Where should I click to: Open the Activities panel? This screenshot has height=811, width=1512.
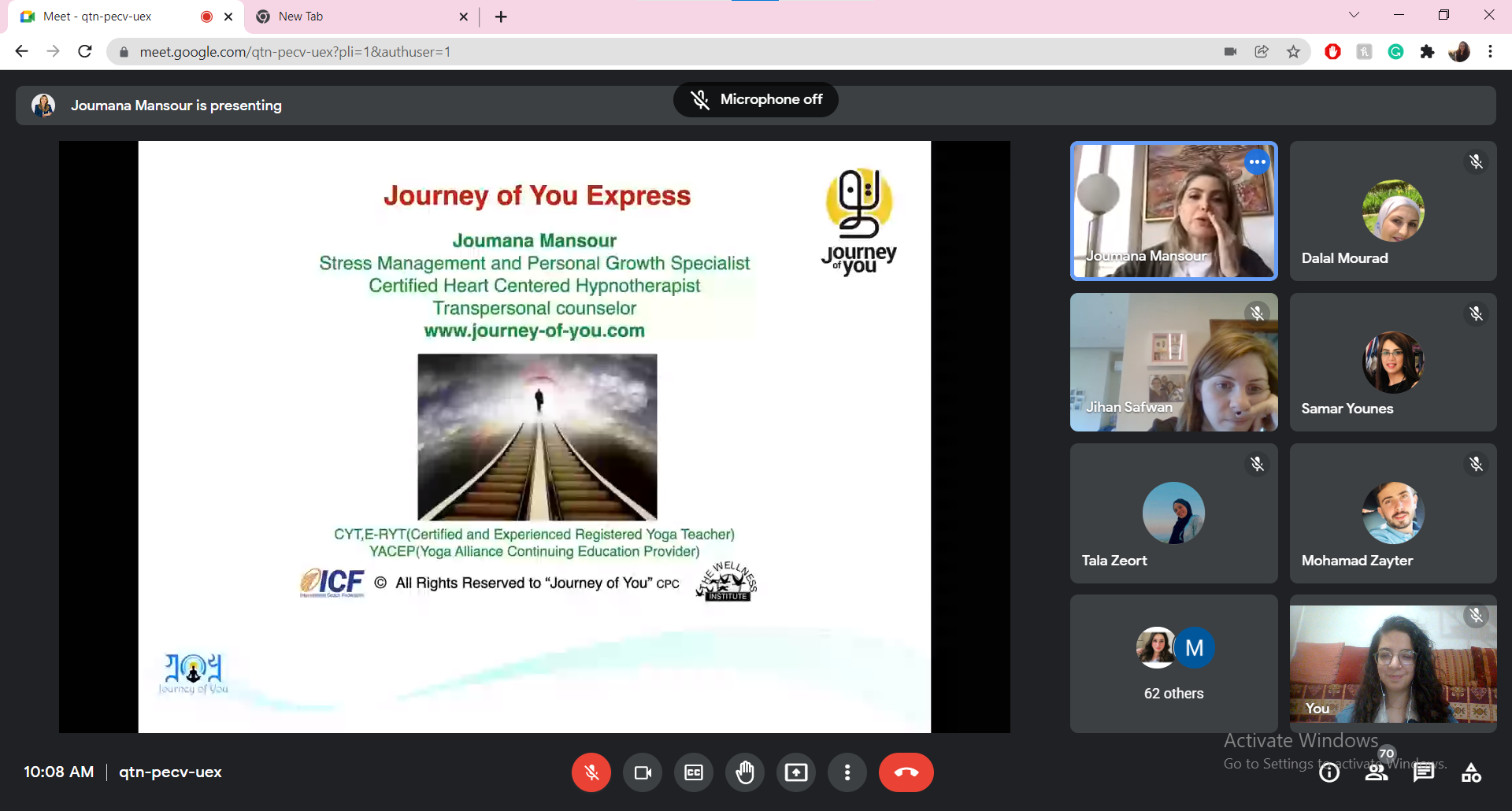pyautogui.click(x=1471, y=773)
